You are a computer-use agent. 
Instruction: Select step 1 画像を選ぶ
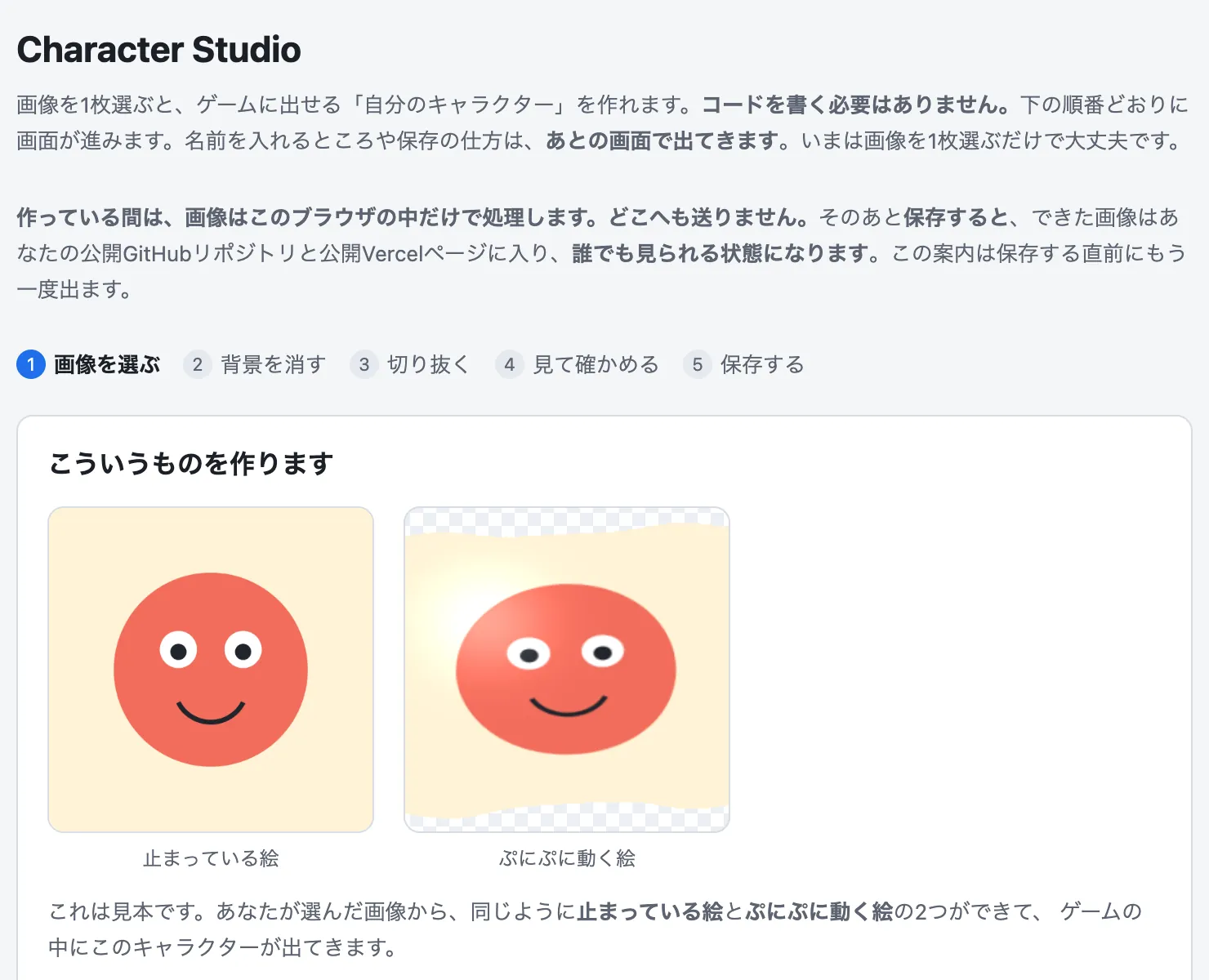88,364
